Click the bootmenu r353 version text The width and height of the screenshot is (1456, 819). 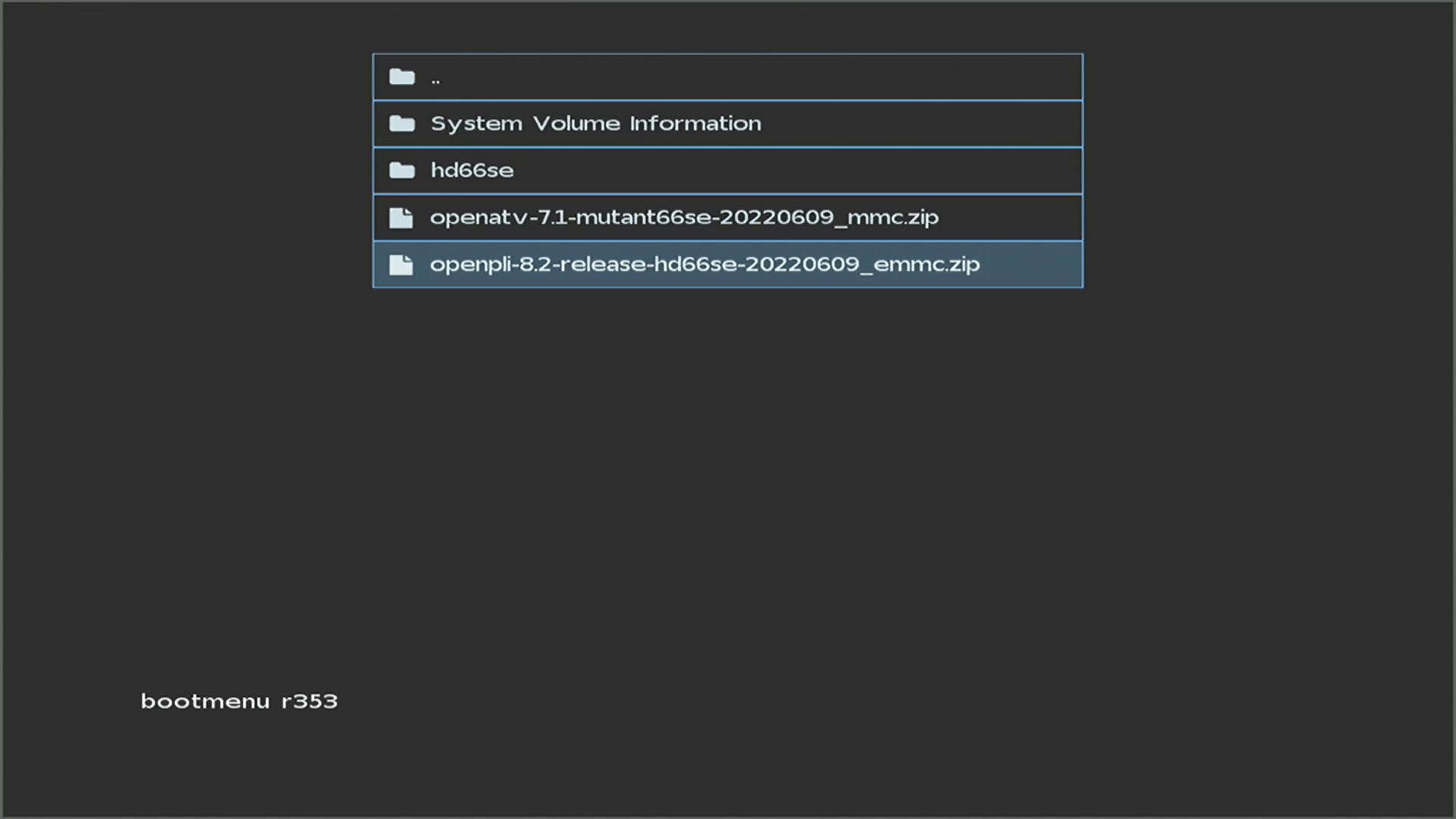(239, 701)
